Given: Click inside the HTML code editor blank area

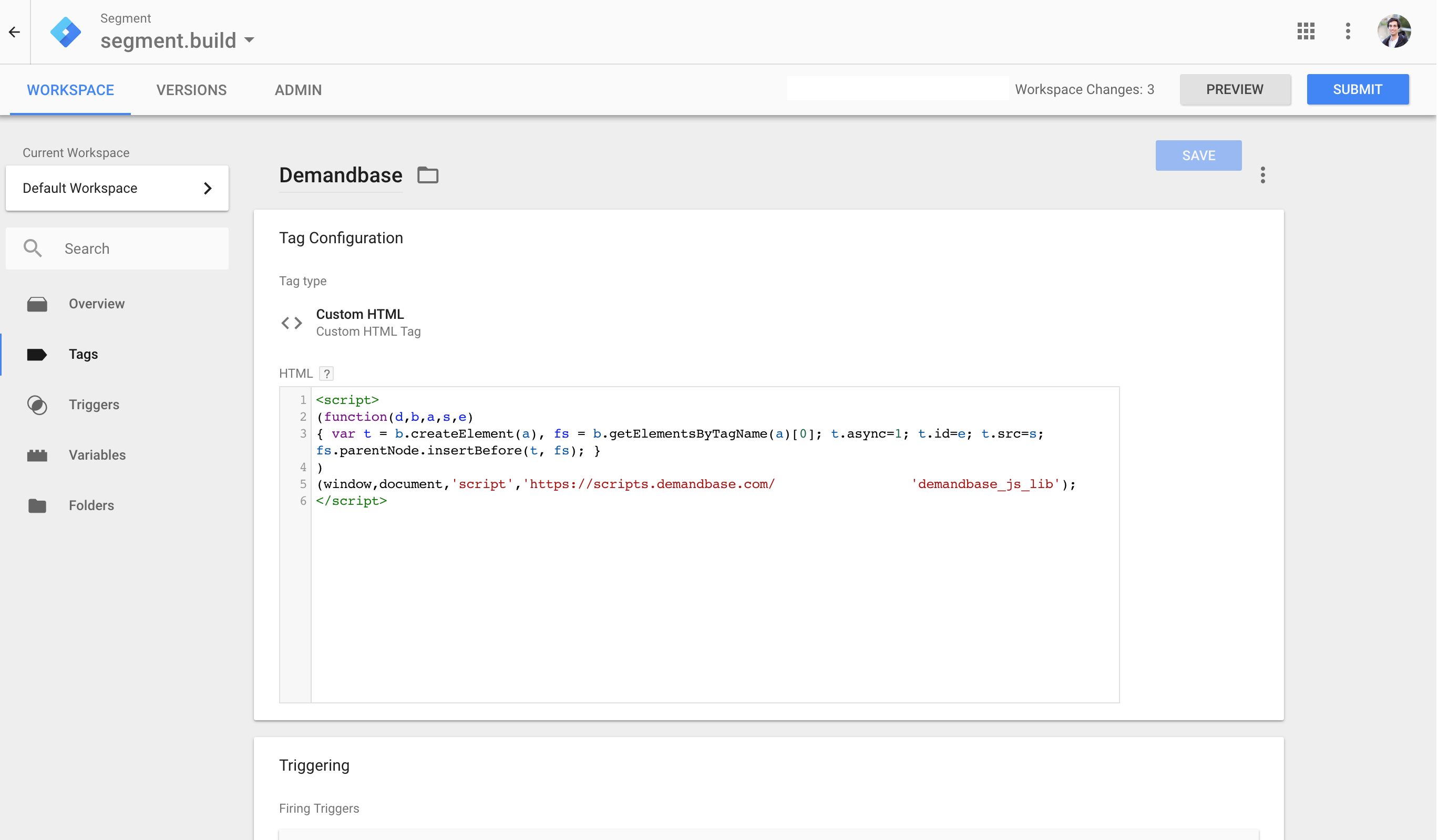Looking at the screenshot, I should 715,605.
